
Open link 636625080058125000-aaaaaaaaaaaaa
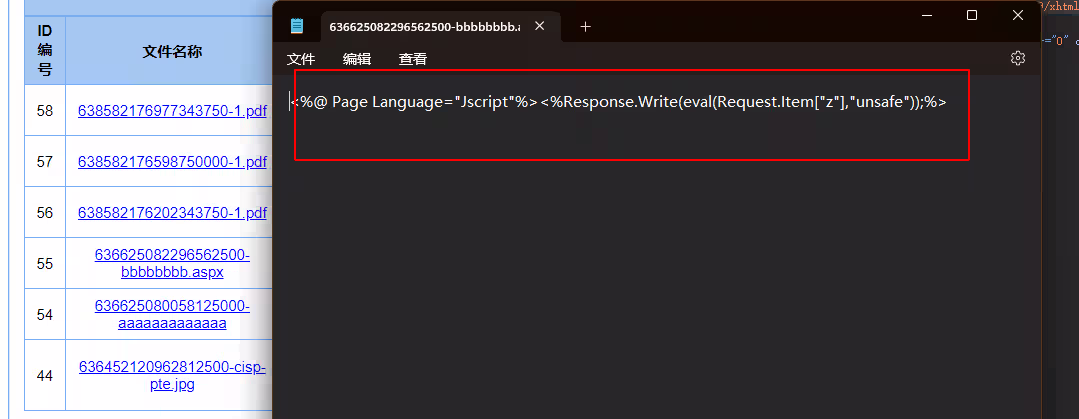(x=172, y=314)
